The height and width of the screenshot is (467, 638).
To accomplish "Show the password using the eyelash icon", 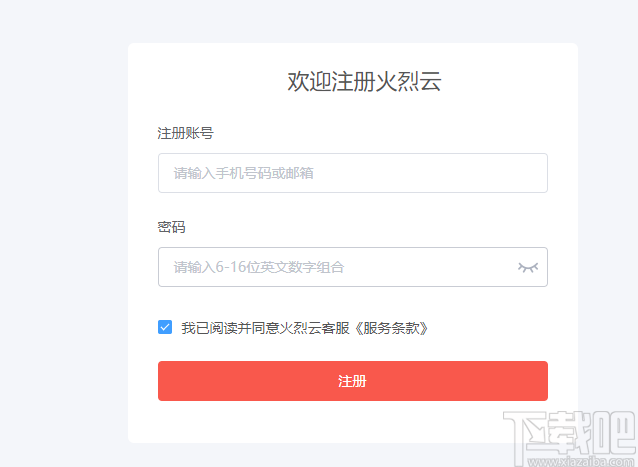I will point(527,267).
